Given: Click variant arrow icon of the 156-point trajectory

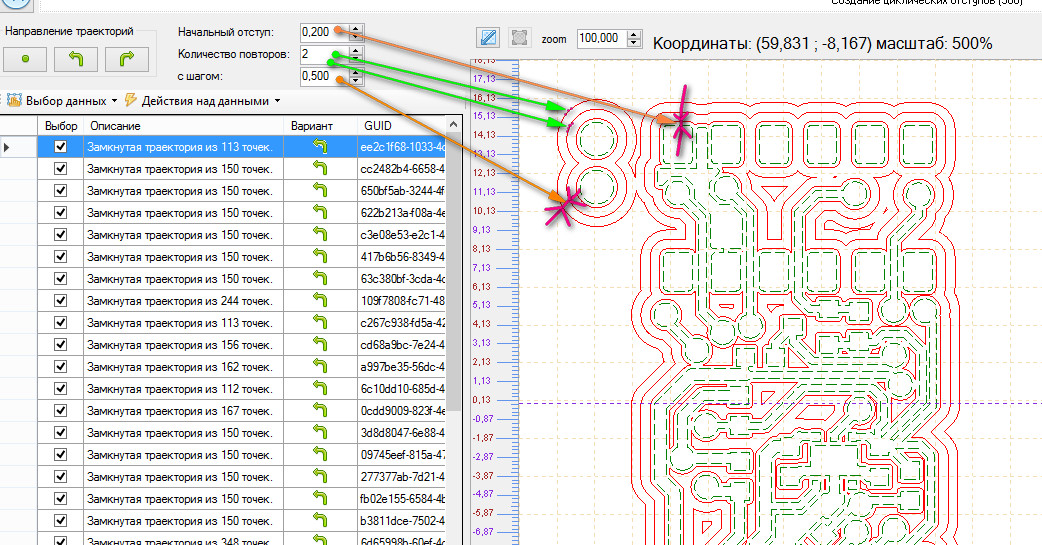Looking at the screenshot, I should (x=320, y=344).
